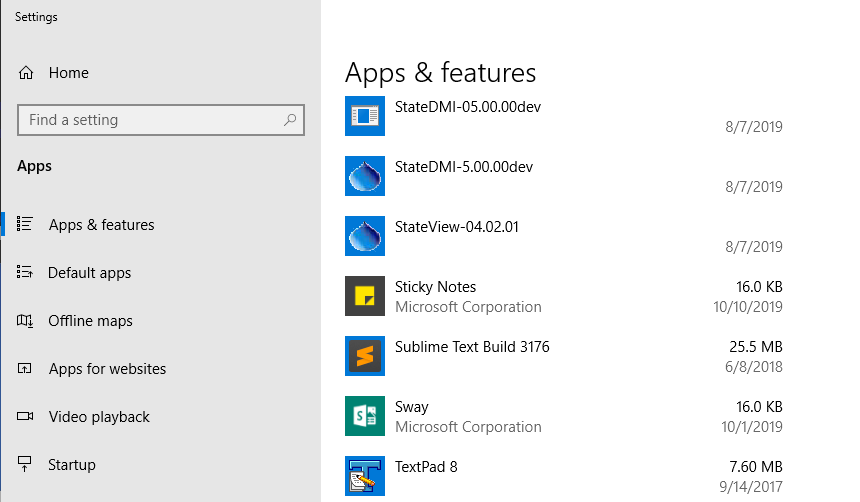
Task: Click the Sway Microsoft Corporation publisher text
Action: [468, 427]
